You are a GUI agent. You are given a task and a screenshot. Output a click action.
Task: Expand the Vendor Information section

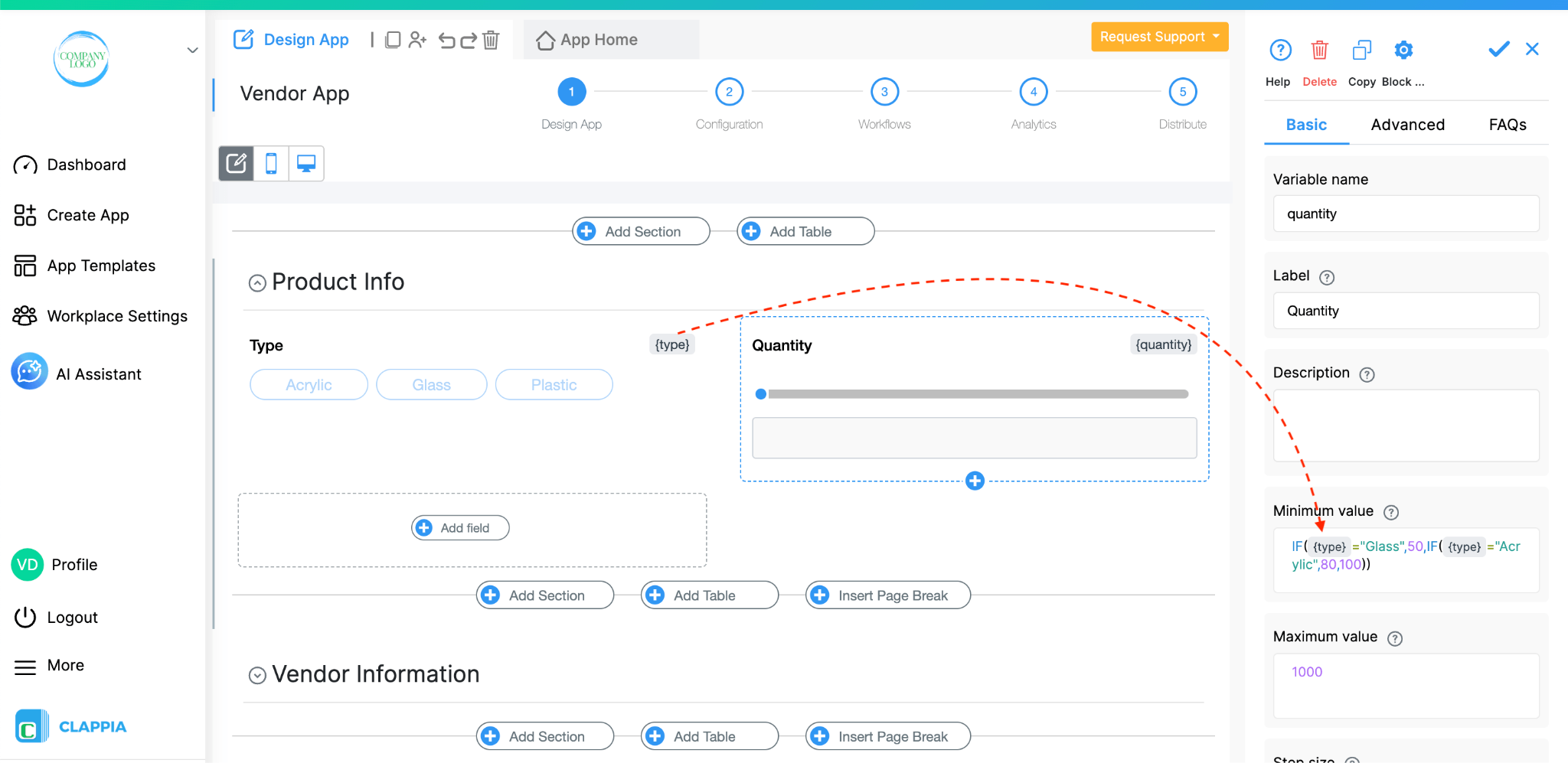[257, 675]
